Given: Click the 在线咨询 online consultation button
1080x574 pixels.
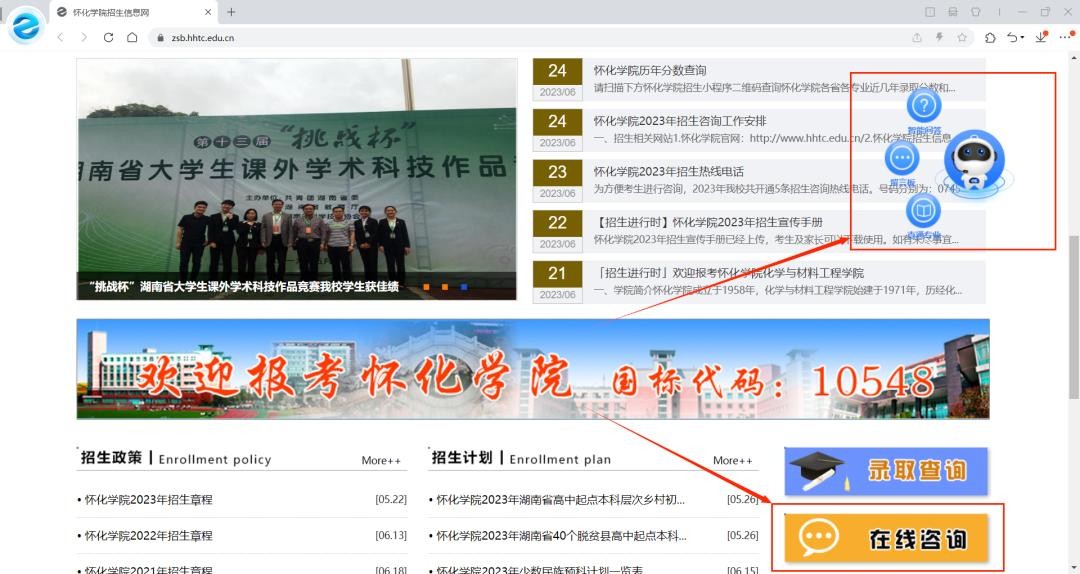Looking at the screenshot, I should tap(886, 538).
